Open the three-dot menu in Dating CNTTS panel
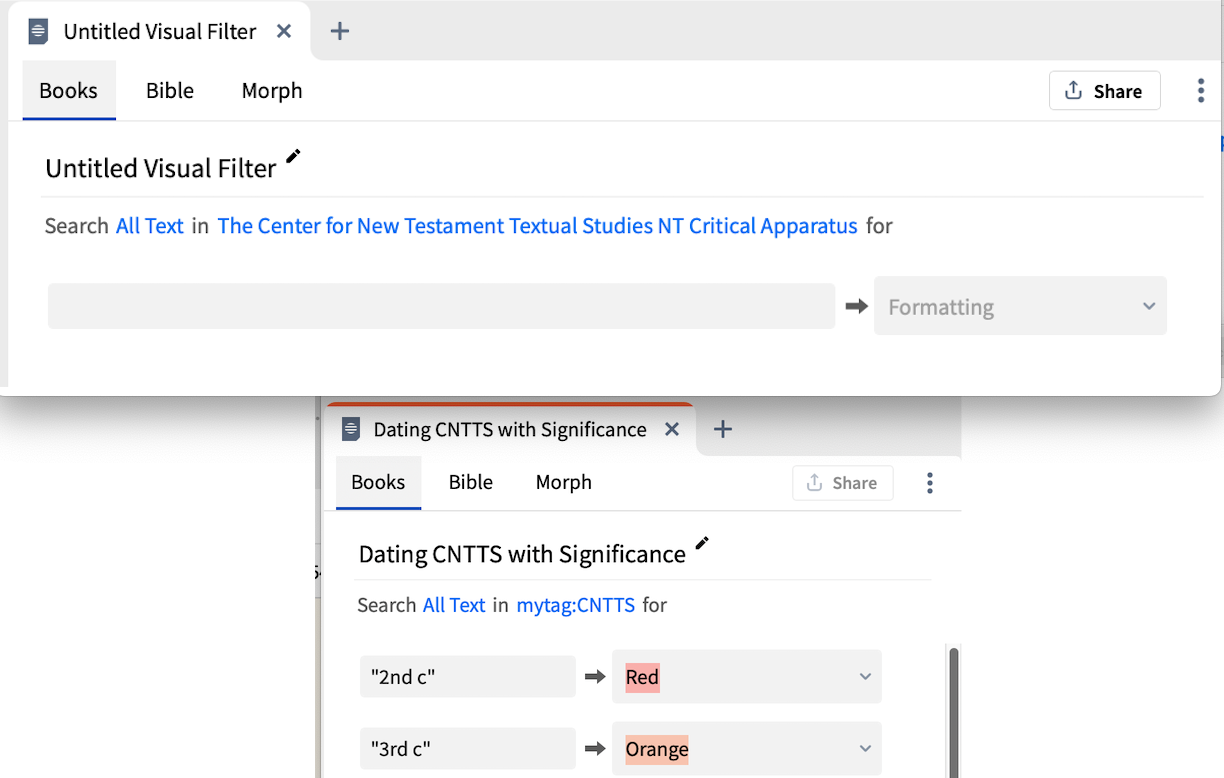 [x=930, y=483]
